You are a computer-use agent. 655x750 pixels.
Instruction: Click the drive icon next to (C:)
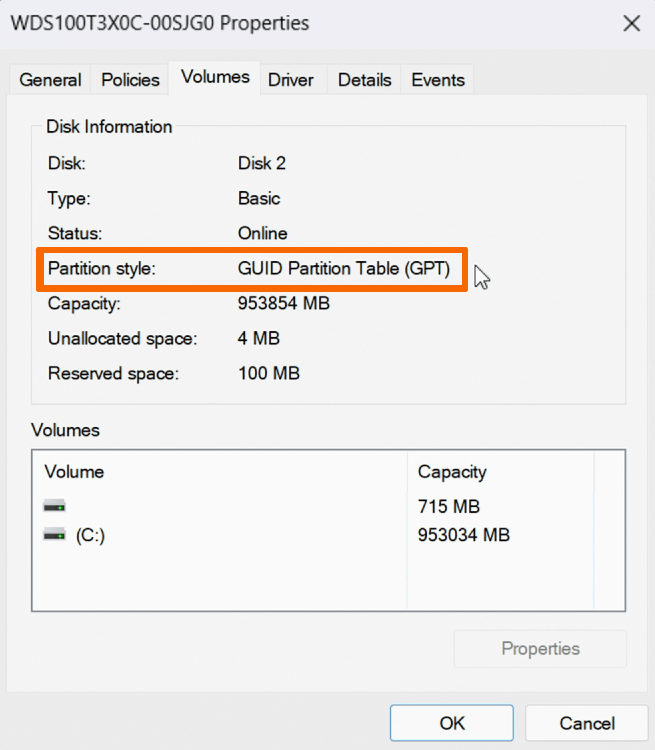54,536
